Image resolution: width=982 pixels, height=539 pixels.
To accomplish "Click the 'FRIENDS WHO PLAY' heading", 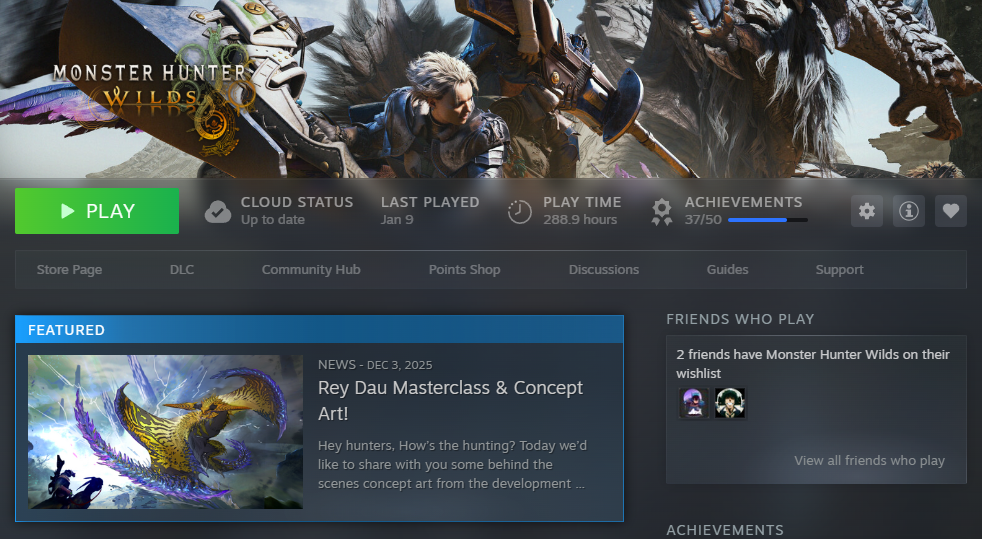I will (x=740, y=319).
